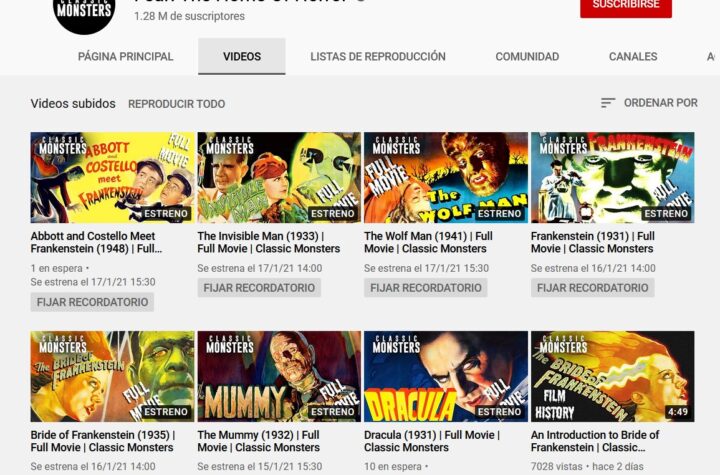
Task: Open Dracula (1931) Full Movie title link
Action: pyautogui.click(x=432, y=441)
